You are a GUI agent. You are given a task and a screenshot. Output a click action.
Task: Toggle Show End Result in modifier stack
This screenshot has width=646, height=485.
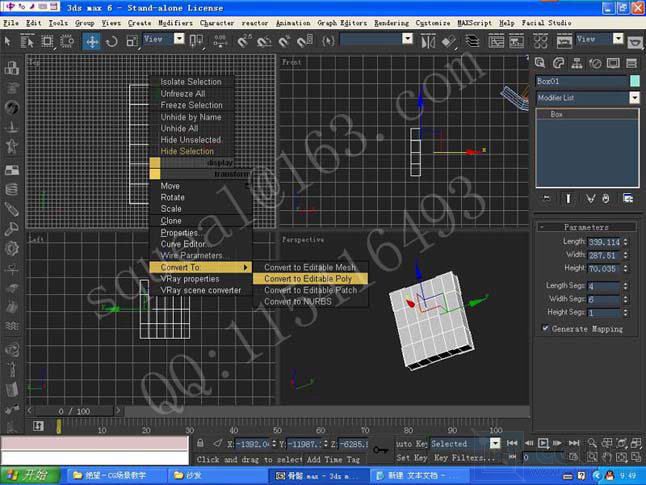[568, 199]
